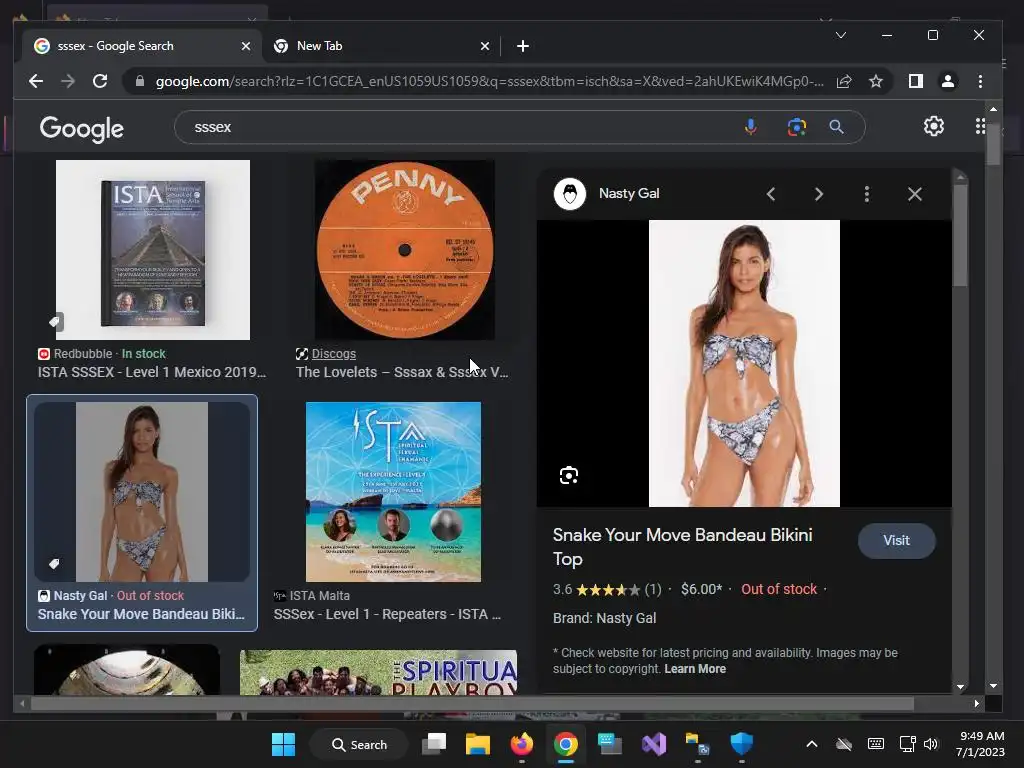Go back using the browser back arrow
Viewport: 1024px width, 768px height.
click(36, 81)
